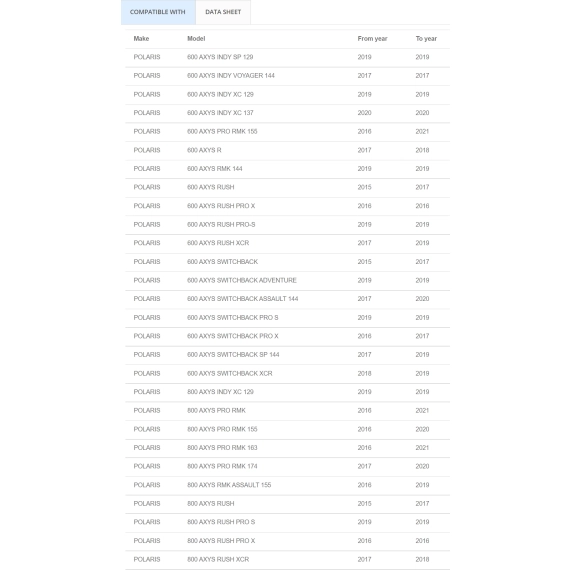This screenshot has width=570, height=570.
Task: Click the 600 AXYS SWITCHBACK ADVENTURE model
Action: coord(242,280)
